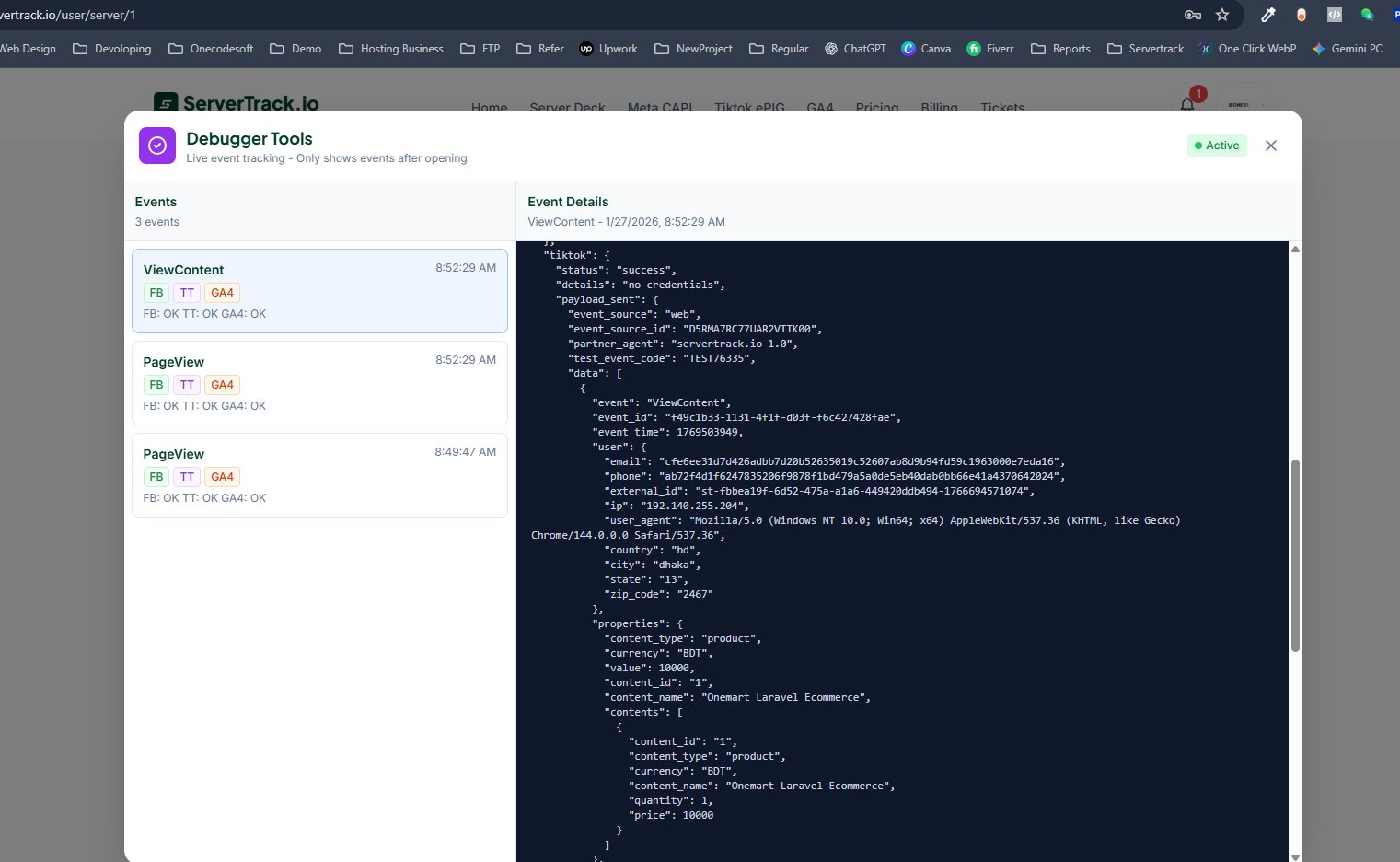The width and height of the screenshot is (1400, 862).
Task: Select the ViewContent event card
Action: click(x=319, y=291)
